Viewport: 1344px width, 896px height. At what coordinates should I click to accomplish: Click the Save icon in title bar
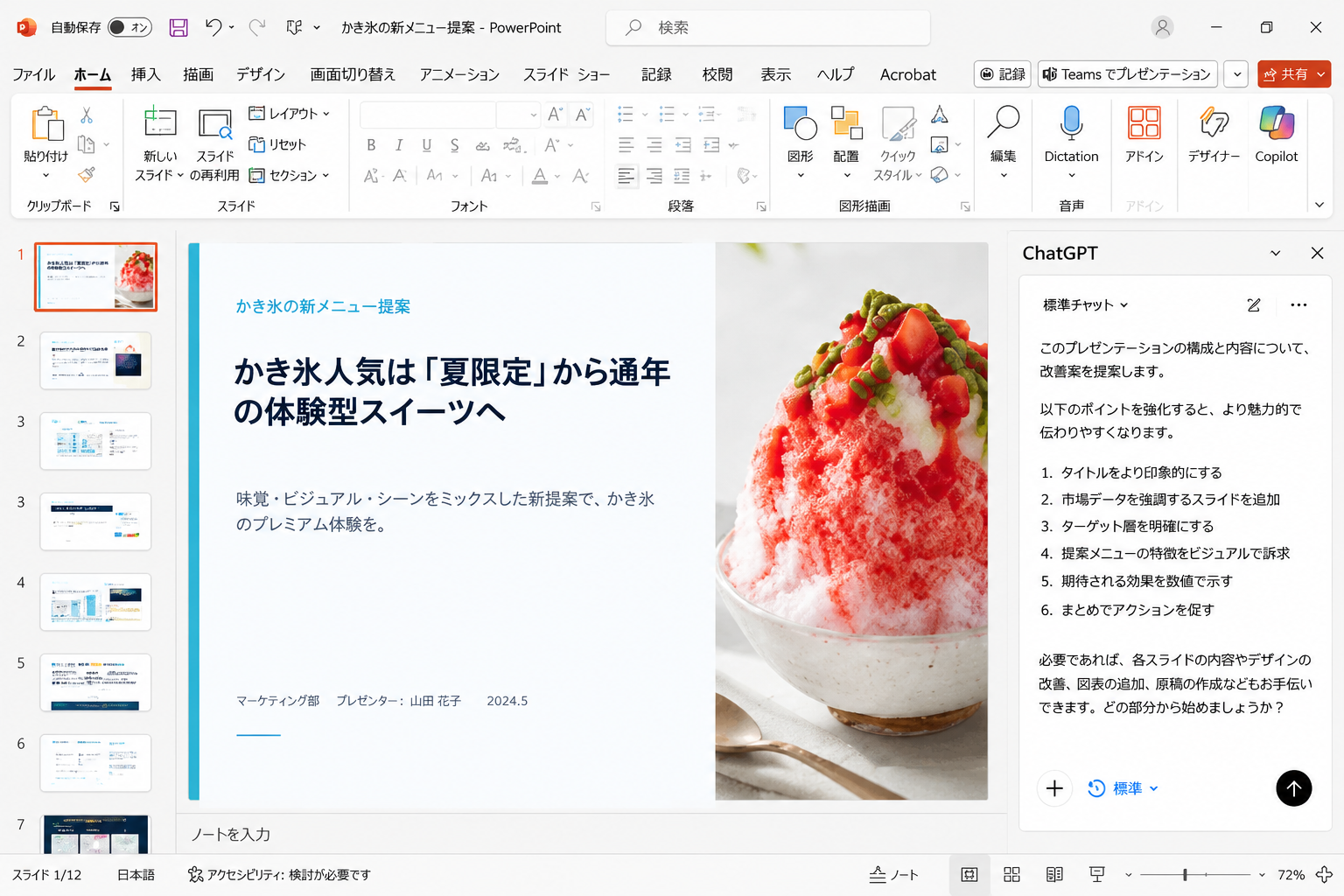(x=178, y=28)
